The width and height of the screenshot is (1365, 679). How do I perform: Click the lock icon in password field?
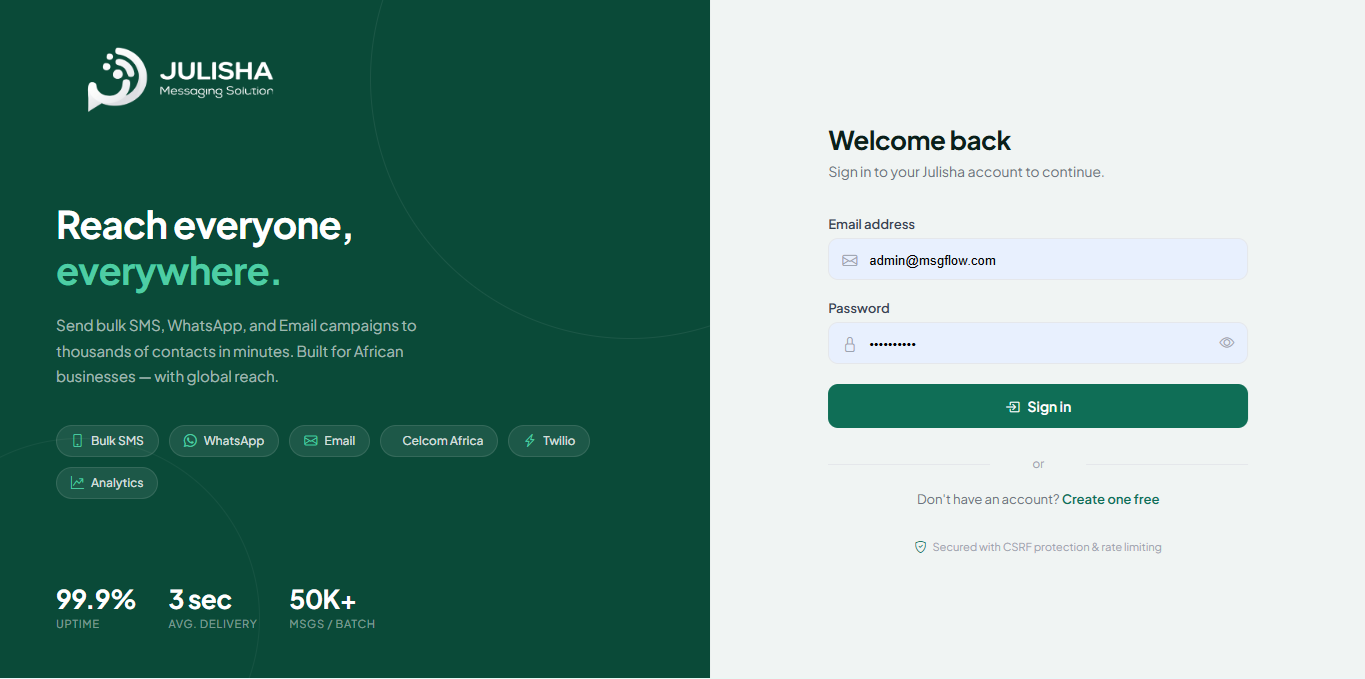[x=850, y=344]
